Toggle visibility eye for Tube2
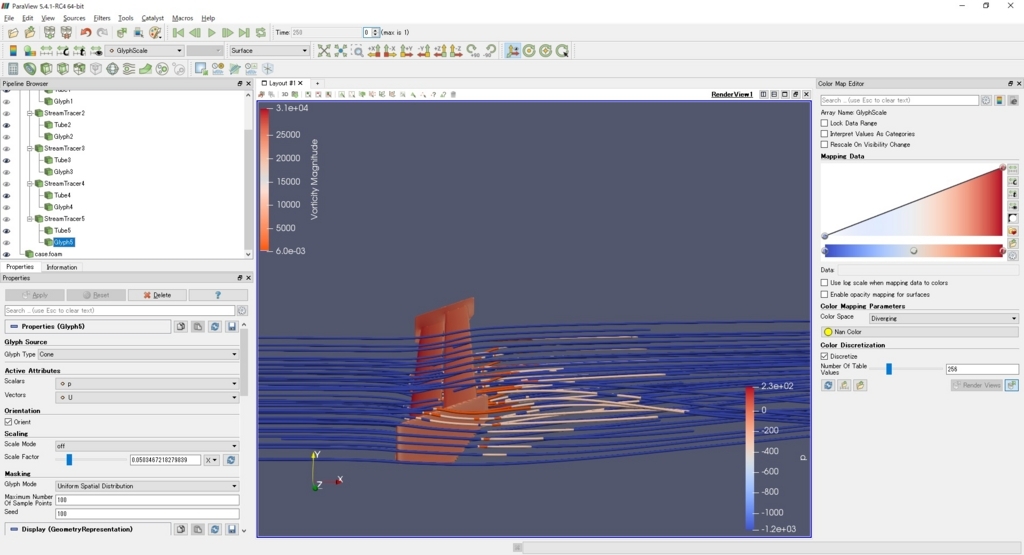 coord(7,125)
